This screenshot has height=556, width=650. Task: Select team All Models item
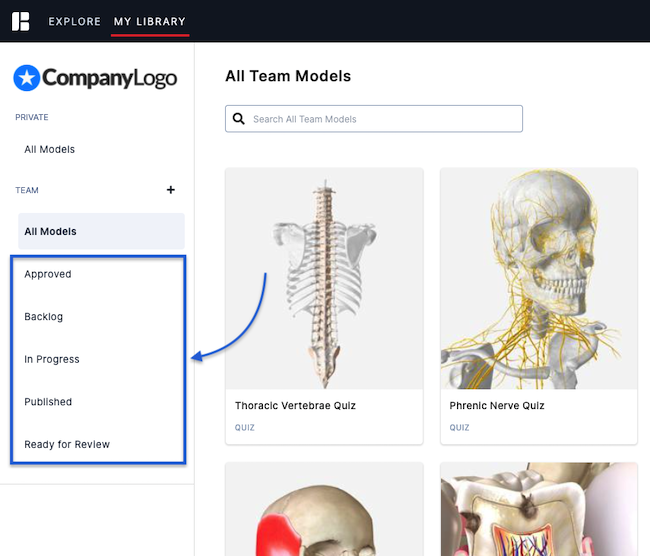101,231
